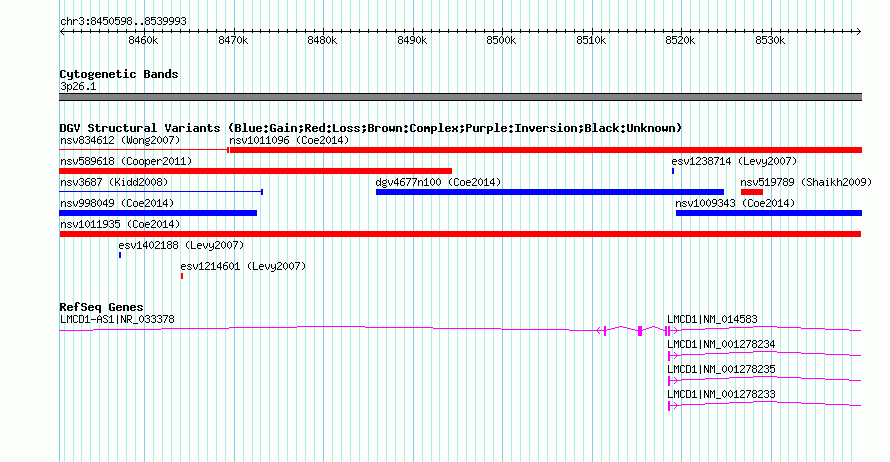Click the esv1214601 (Levy2007) label

(x=243, y=266)
